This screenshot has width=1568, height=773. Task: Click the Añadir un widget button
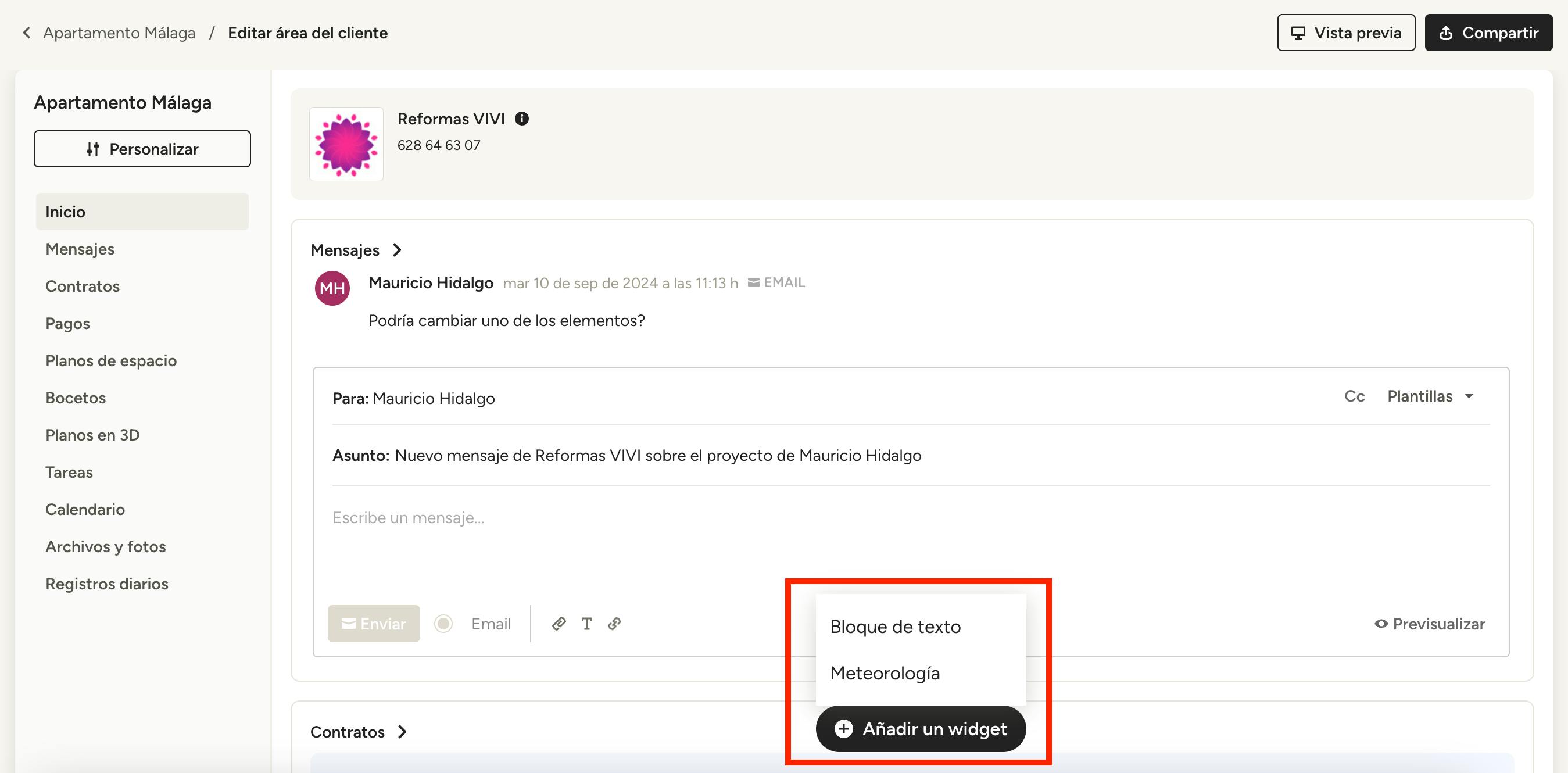pos(921,729)
